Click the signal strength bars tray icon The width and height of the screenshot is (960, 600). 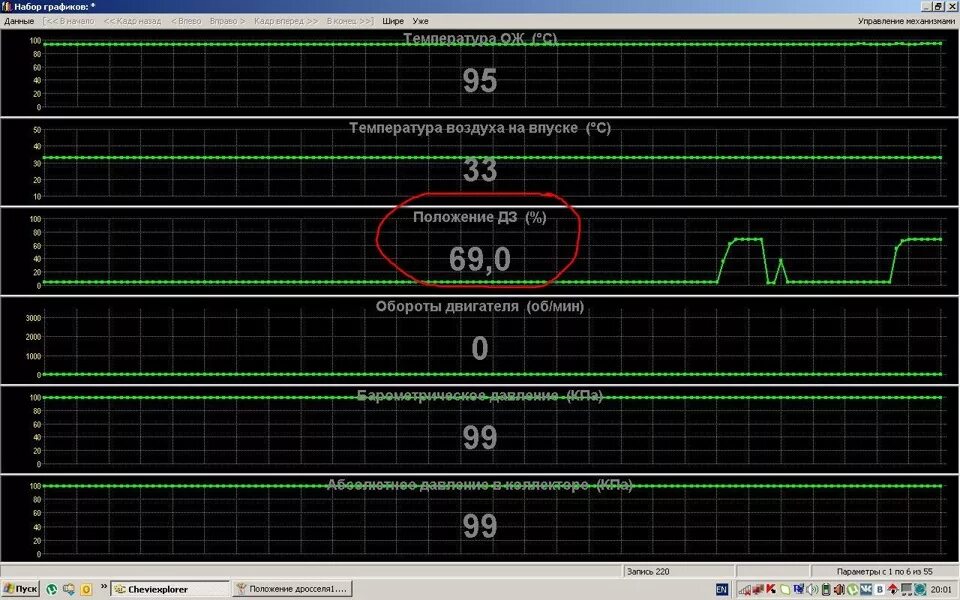coord(744,590)
